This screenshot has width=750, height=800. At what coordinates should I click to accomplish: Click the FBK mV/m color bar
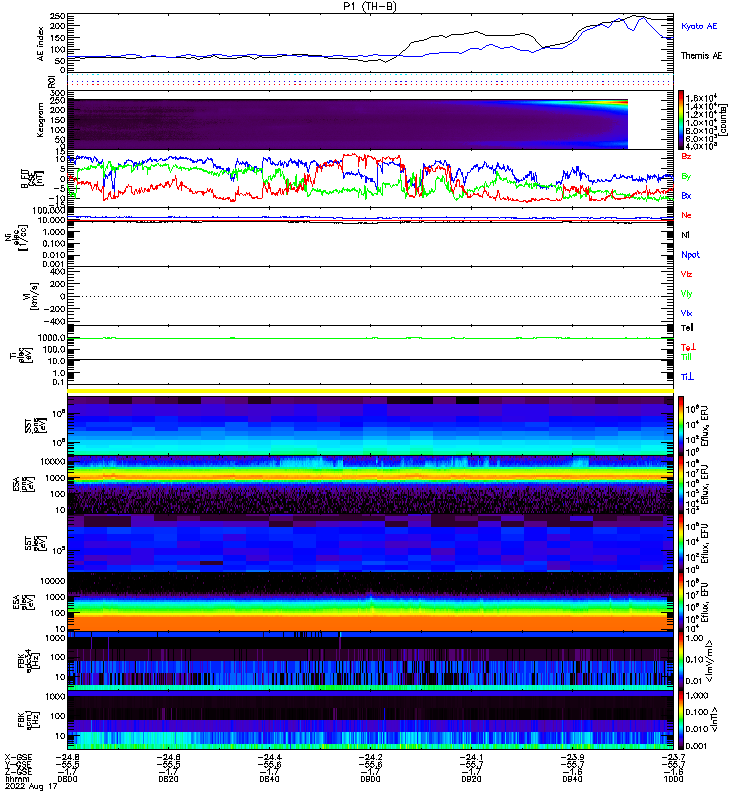pos(681,661)
